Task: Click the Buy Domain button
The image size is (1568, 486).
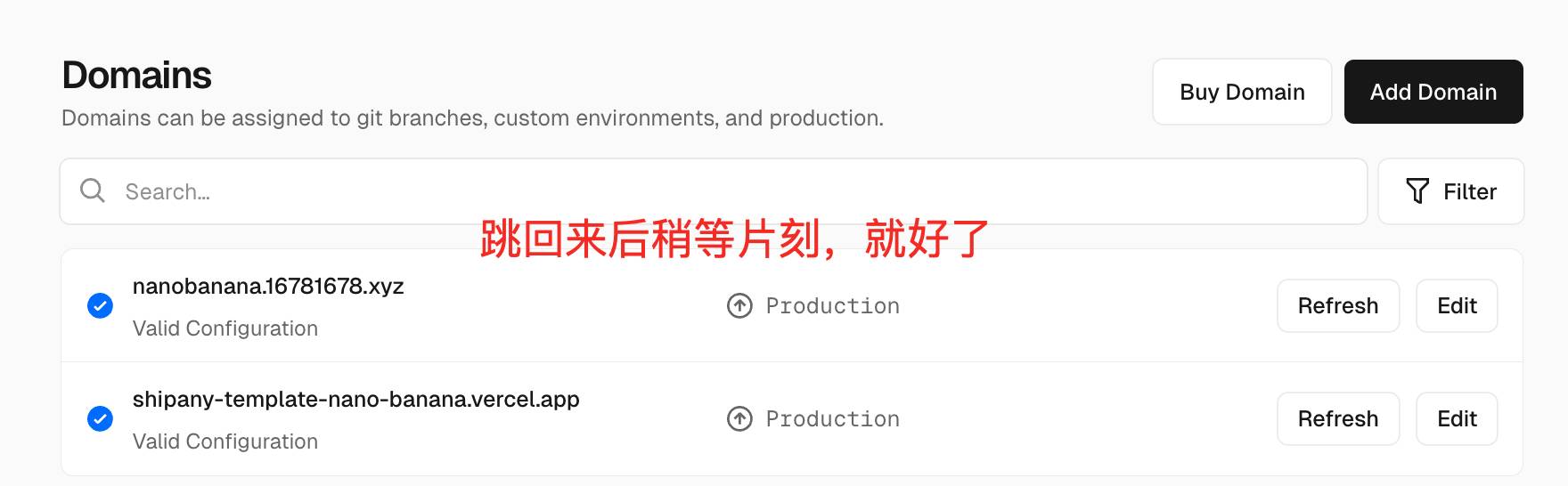Action: [x=1241, y=92]
